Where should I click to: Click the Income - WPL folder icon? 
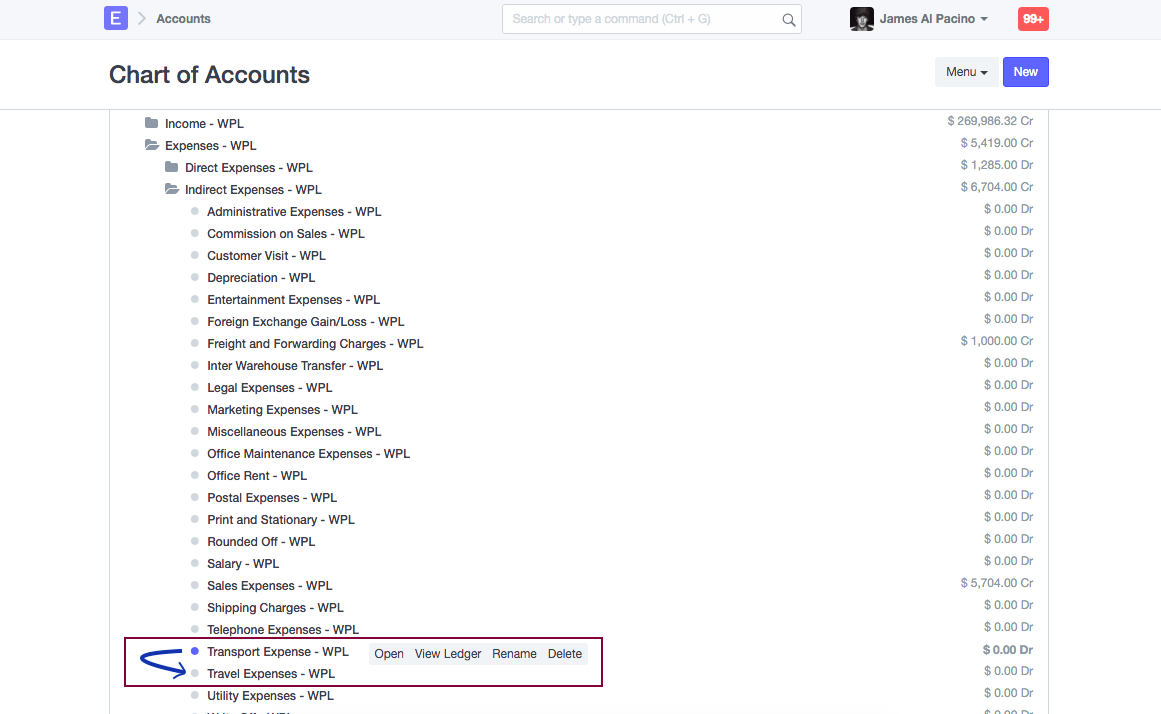pos(152,123)
